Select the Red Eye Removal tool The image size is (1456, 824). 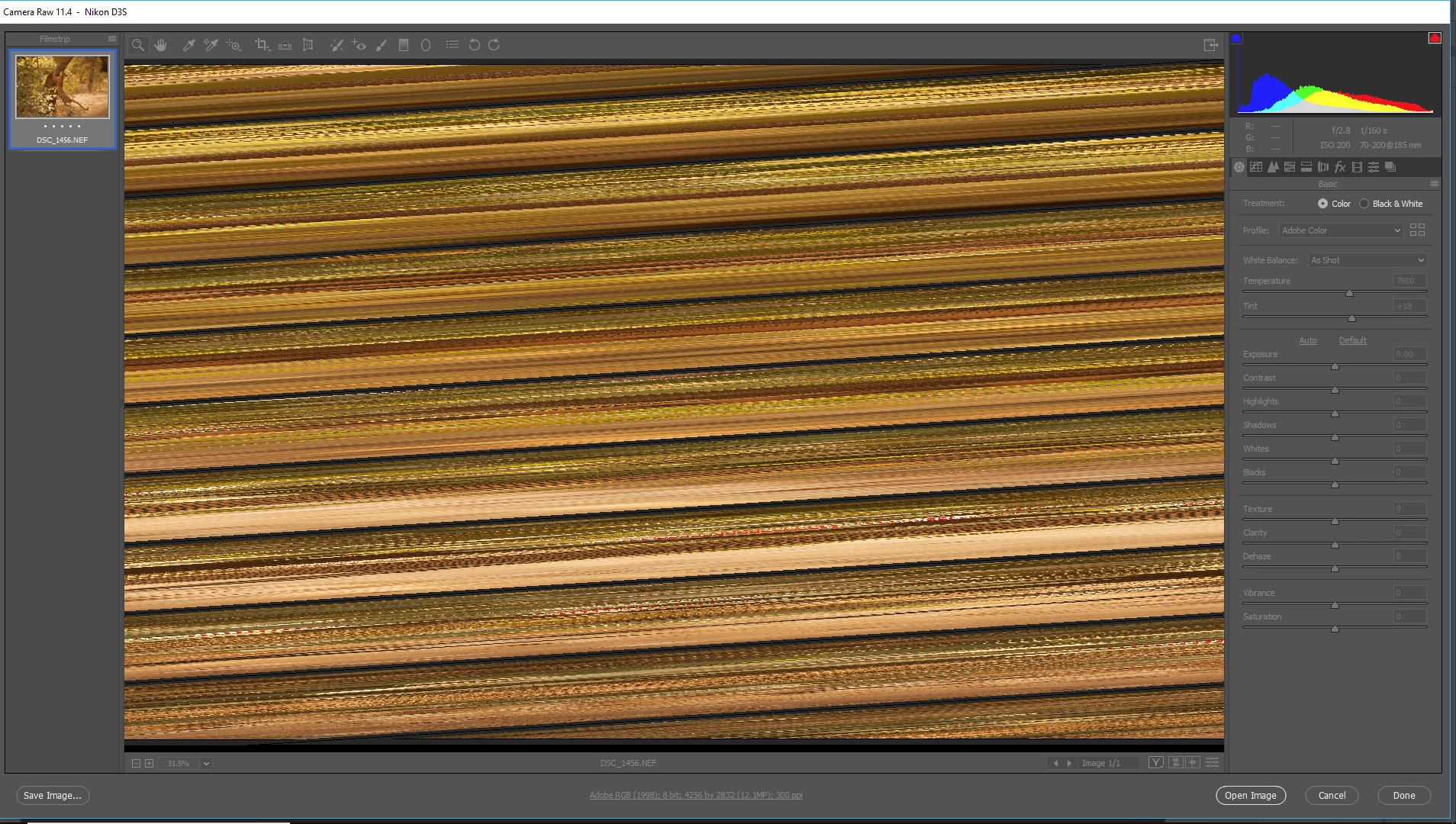[x=359, y=45]
